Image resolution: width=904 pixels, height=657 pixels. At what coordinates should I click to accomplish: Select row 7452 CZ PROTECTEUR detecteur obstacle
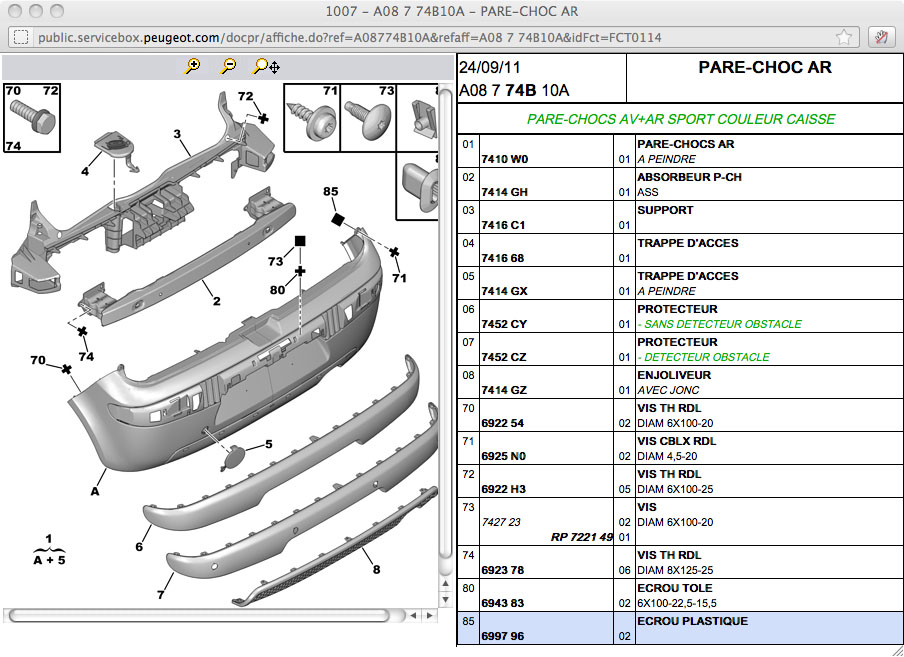[680, 349]
